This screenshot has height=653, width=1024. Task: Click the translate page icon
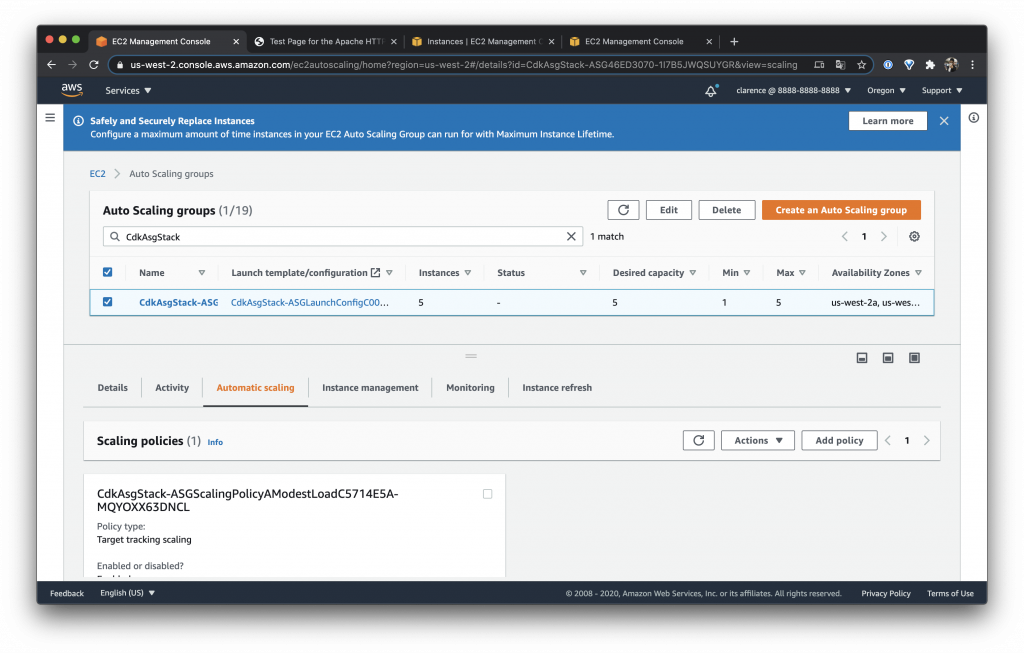pyautogui.click(x=840, y=65)
